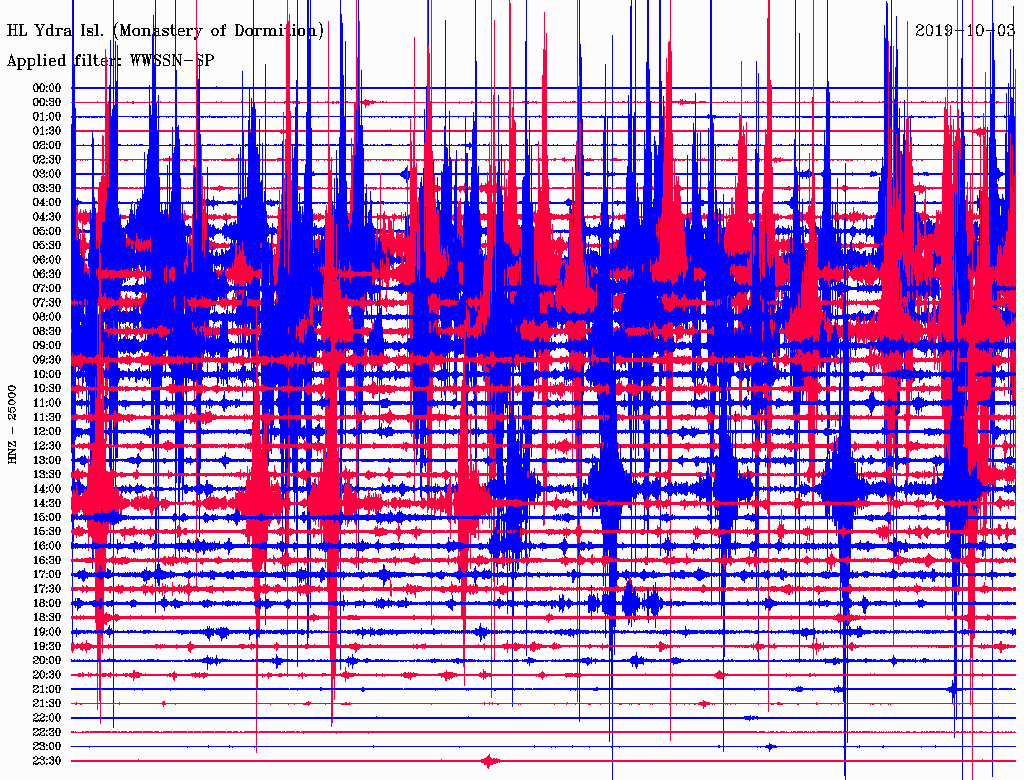Click the 09:00 time label
Viewport: 1024px width, 780px height.
tap(47, 346)
